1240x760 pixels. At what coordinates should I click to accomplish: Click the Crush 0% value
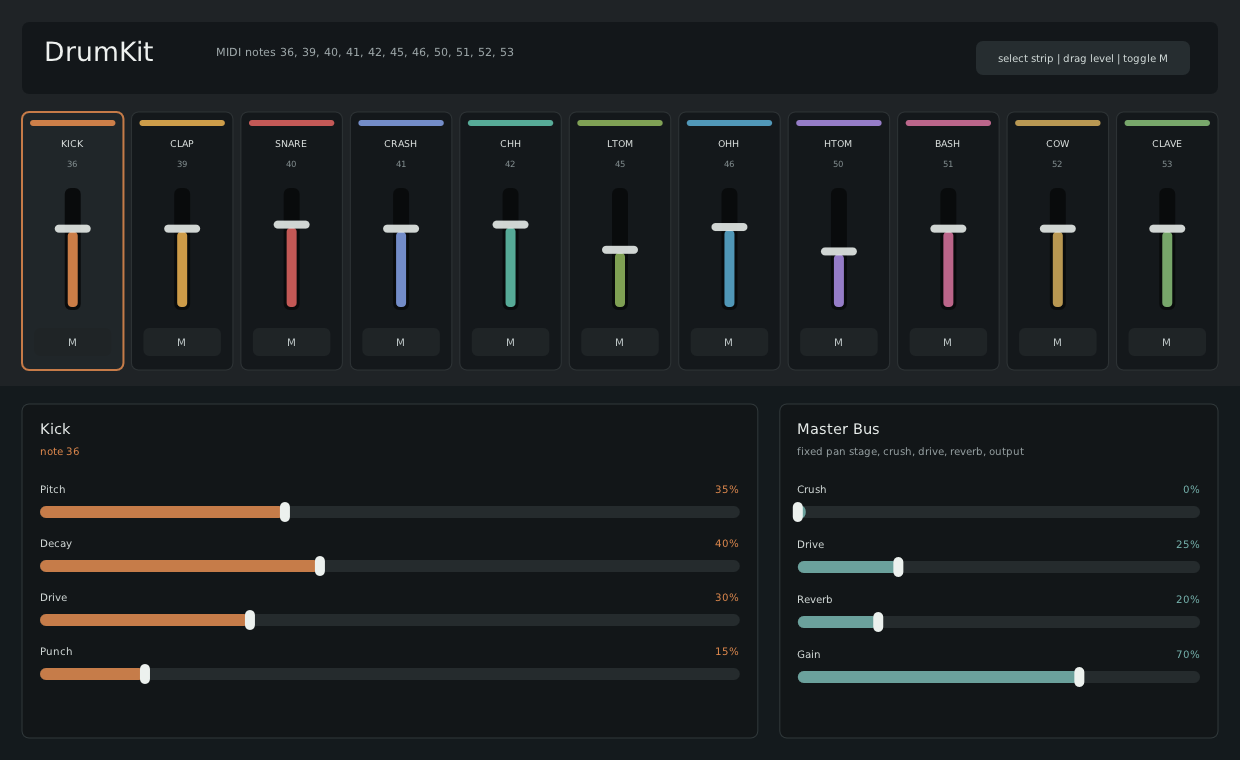coord(1191,489)
